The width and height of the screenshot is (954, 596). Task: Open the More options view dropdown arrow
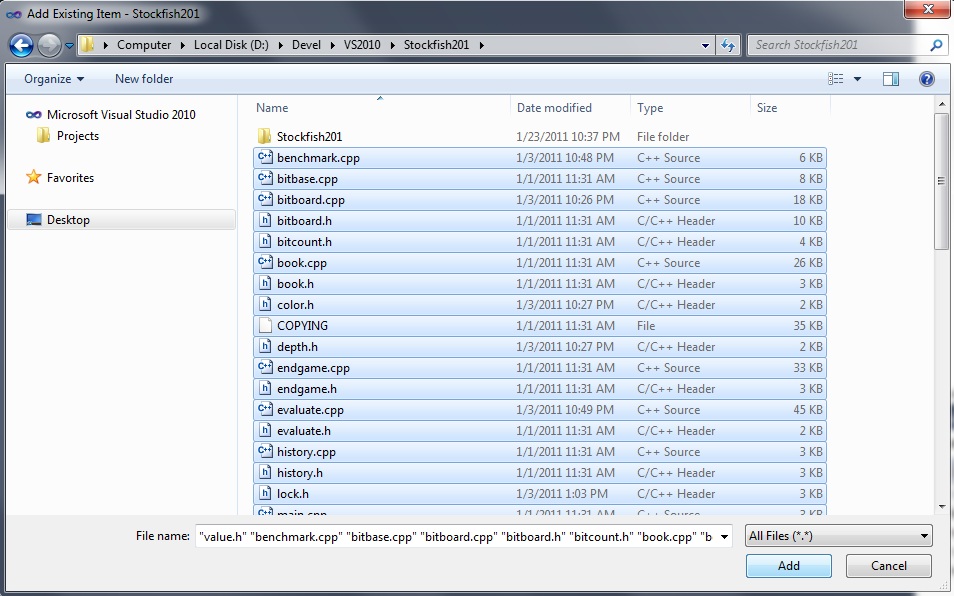click(857, 79)
